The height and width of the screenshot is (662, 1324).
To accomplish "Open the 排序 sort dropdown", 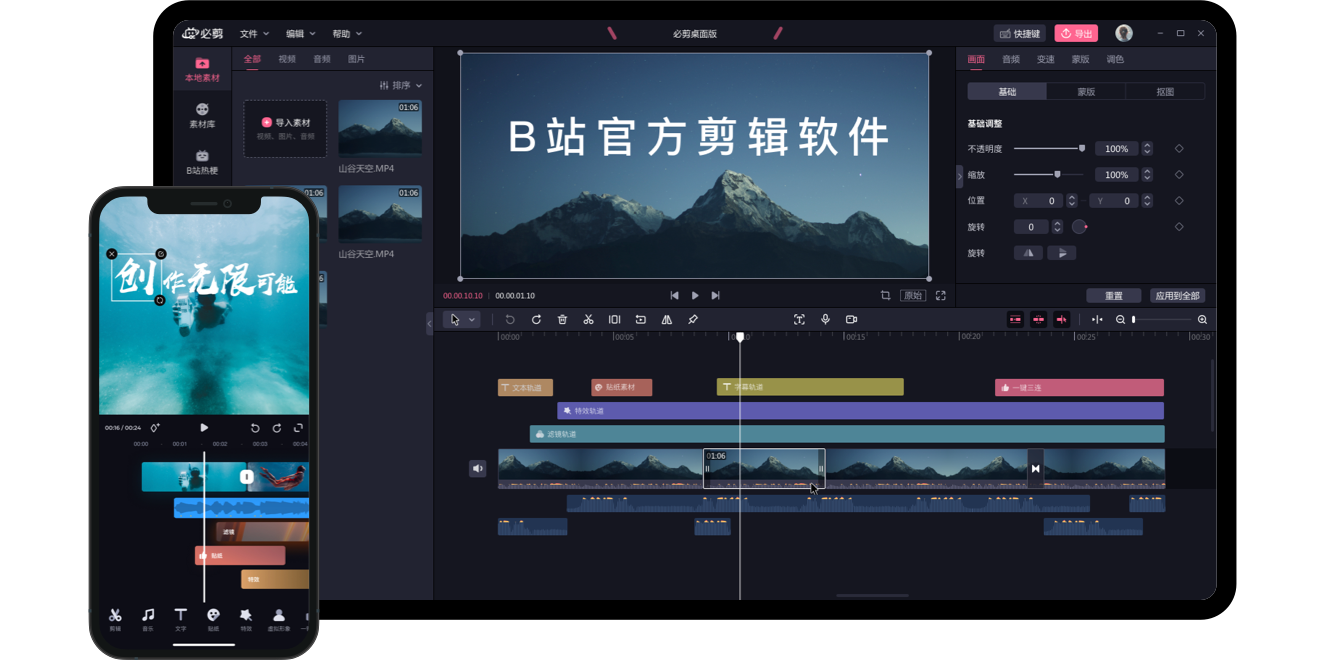I will 401,86.
